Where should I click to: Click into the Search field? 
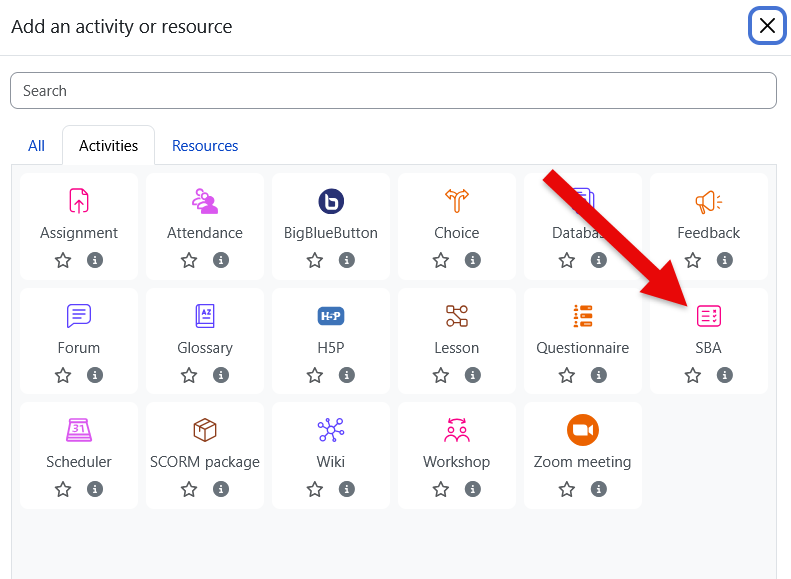tap(393, 91)
